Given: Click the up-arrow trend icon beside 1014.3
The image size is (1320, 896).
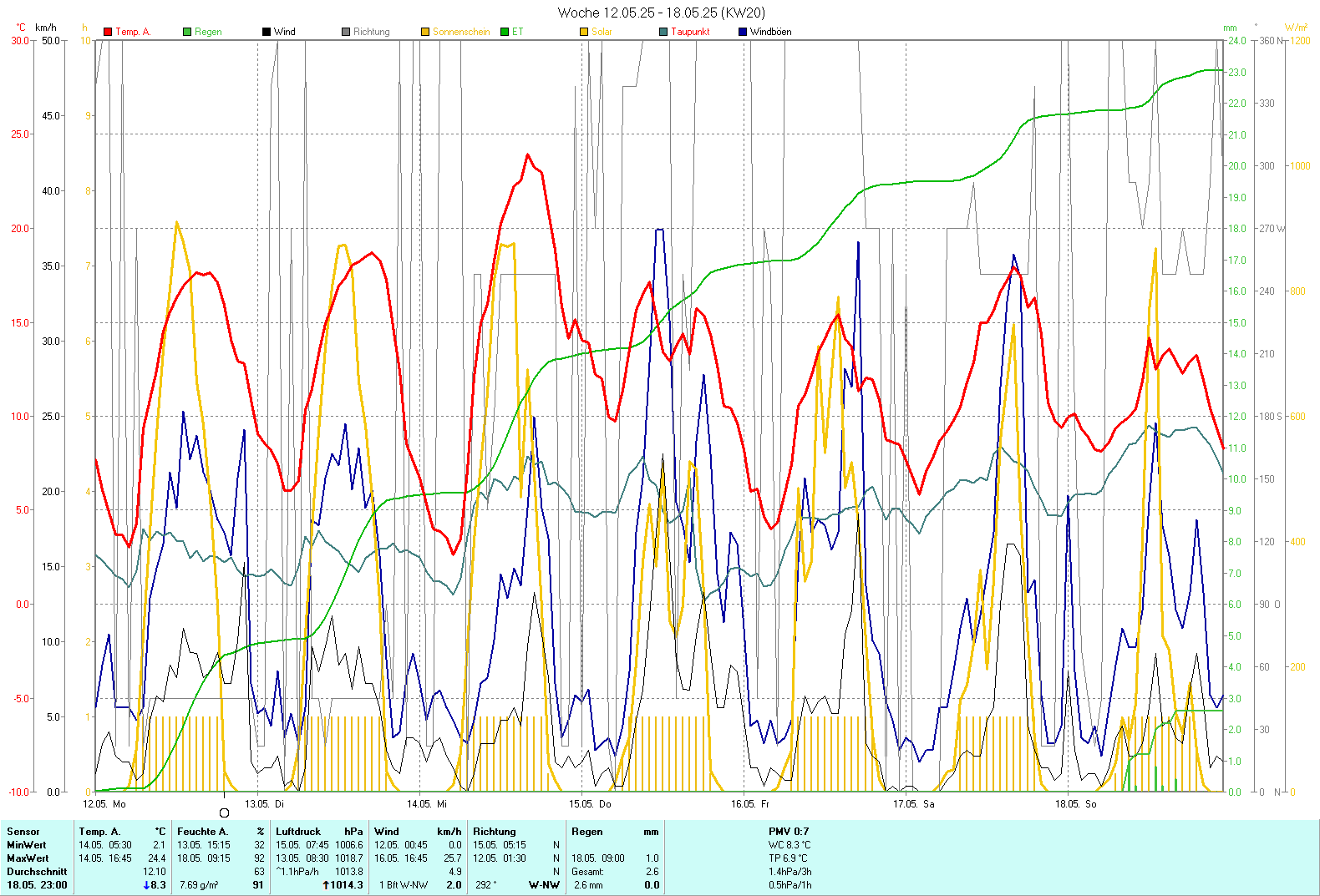Looking at the screenshot, I should point(326,885).
